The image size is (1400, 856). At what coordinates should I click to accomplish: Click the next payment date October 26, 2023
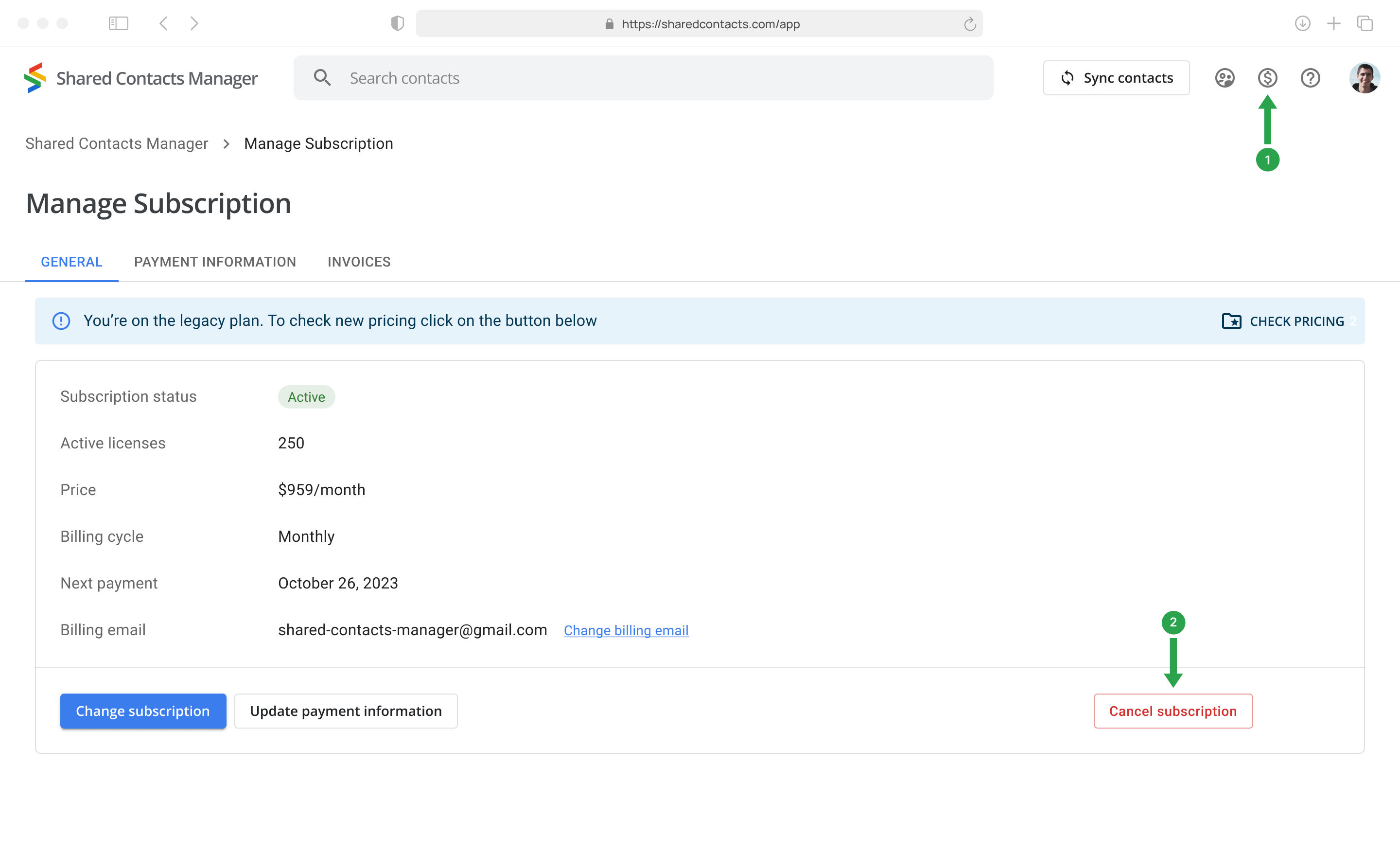(338, 583)
